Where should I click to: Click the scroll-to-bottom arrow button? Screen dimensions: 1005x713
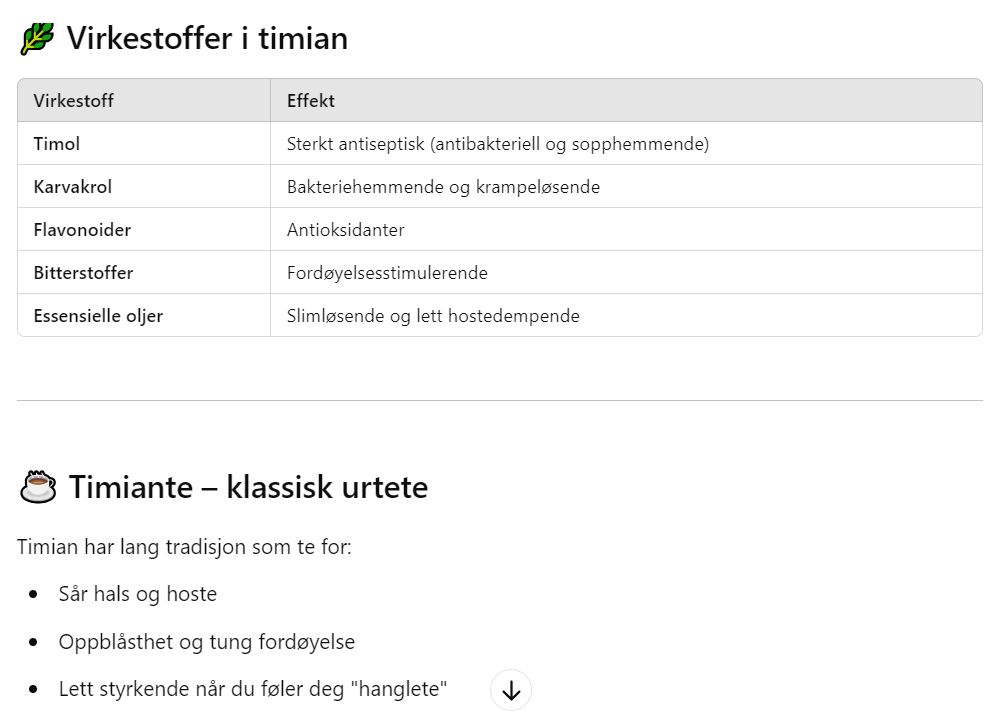point(511,691)
